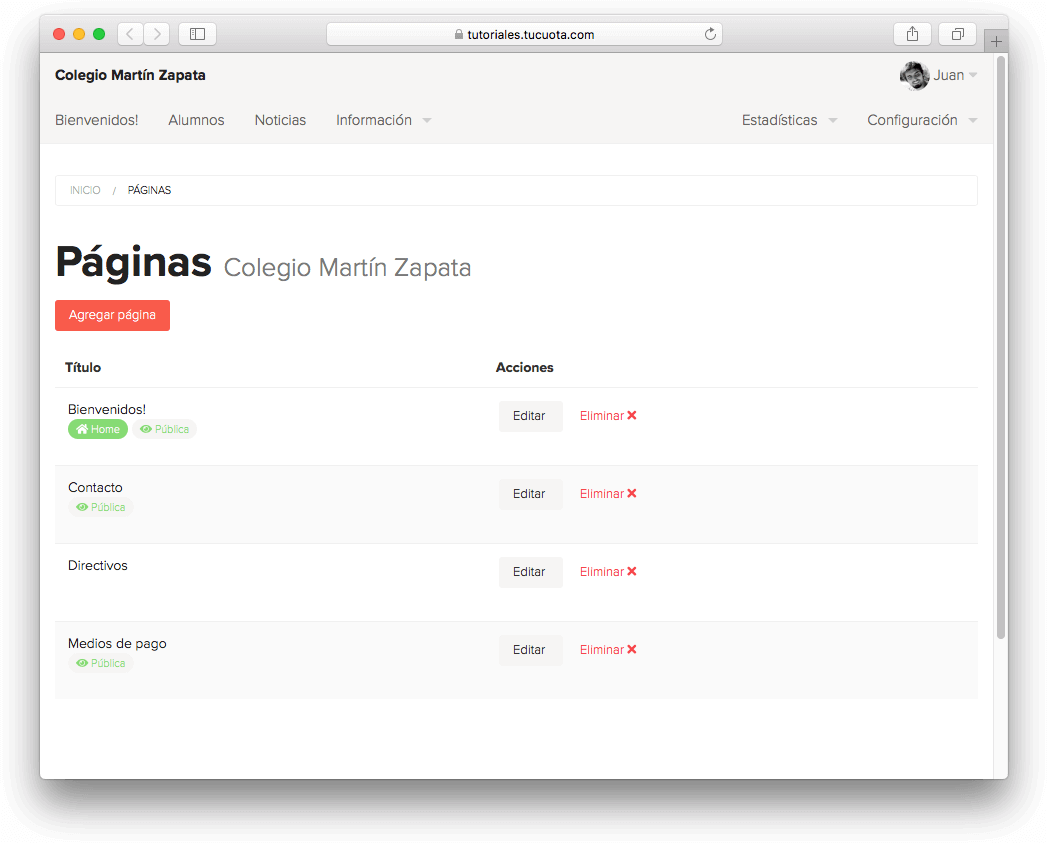Click the Pública eye badge on Medios de pago
The image size is (1047, 843).
(100, 663)
